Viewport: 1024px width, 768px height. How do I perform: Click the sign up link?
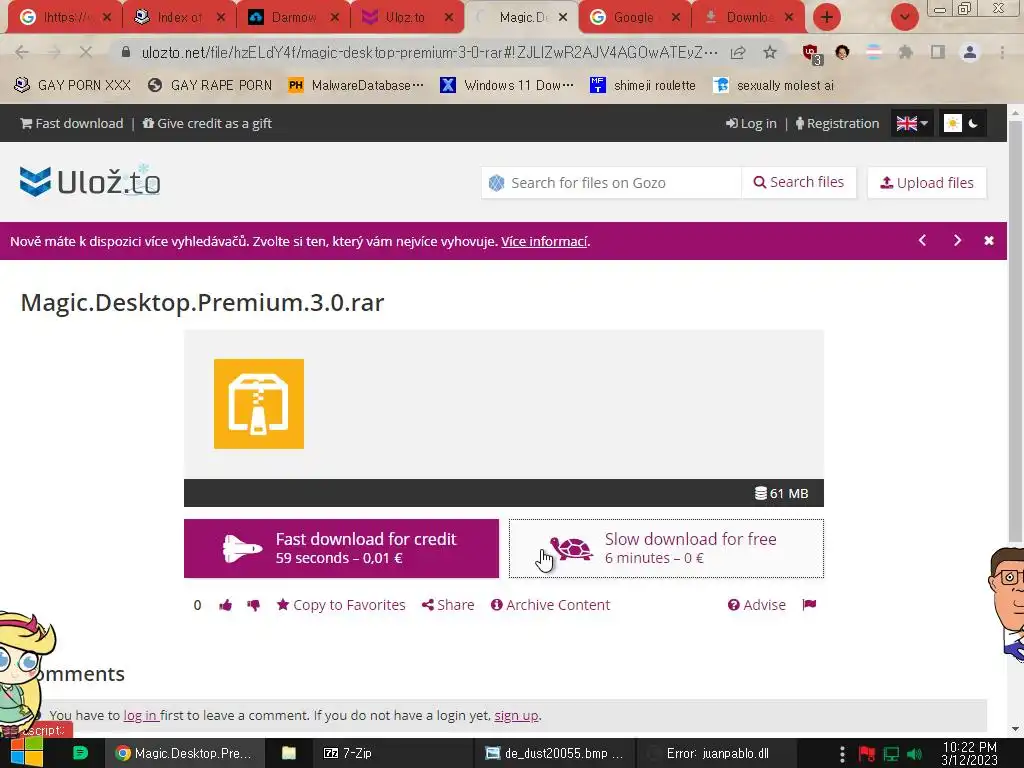[516, 715]
